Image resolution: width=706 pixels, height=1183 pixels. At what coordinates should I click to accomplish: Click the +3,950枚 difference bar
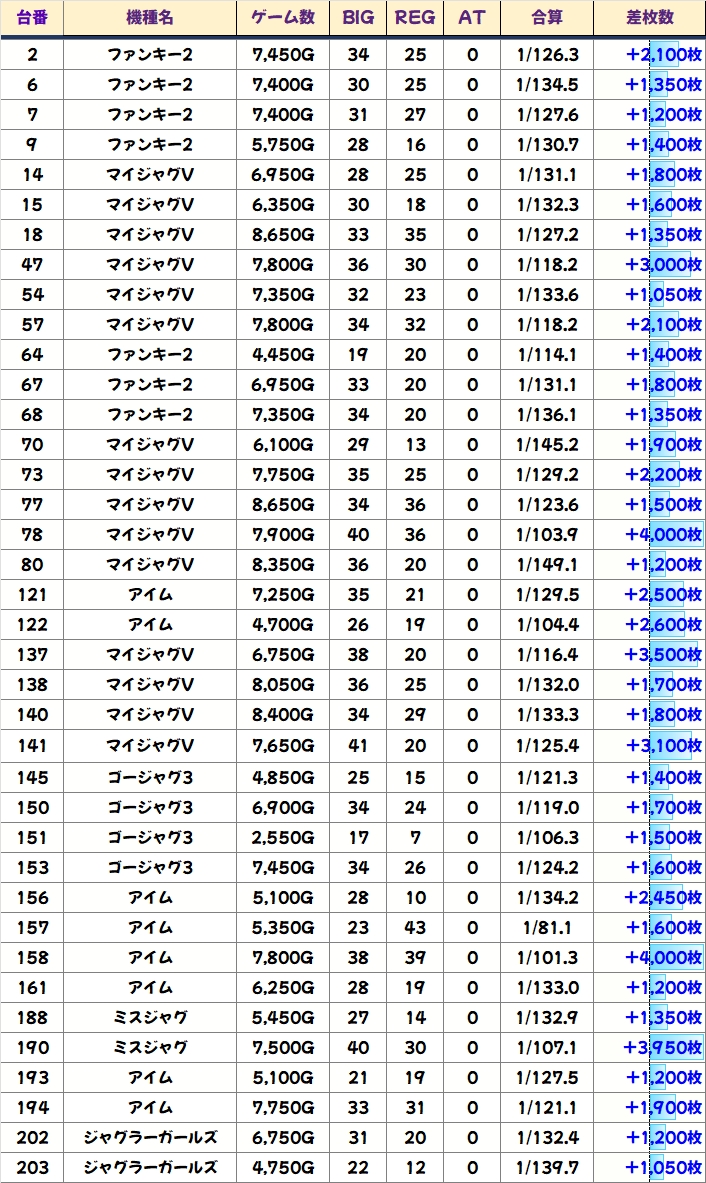(662, 1048)
